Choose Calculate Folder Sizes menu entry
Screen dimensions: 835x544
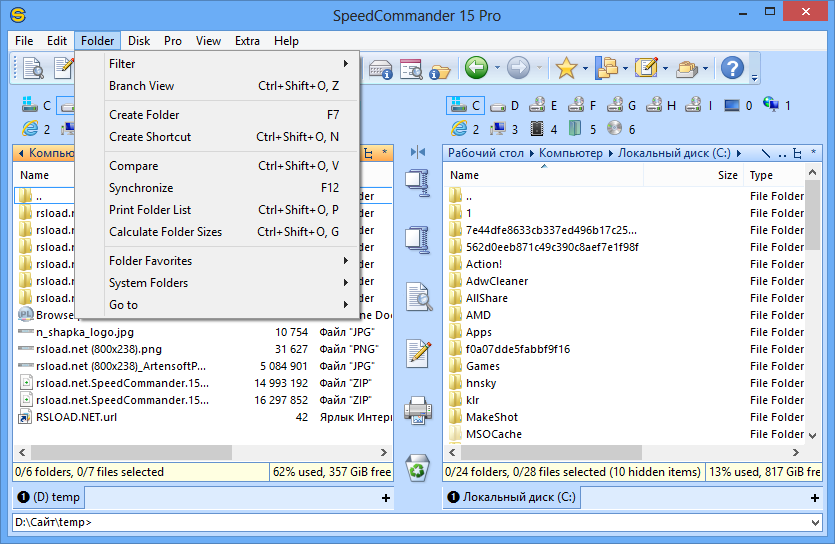click(218, 232)
